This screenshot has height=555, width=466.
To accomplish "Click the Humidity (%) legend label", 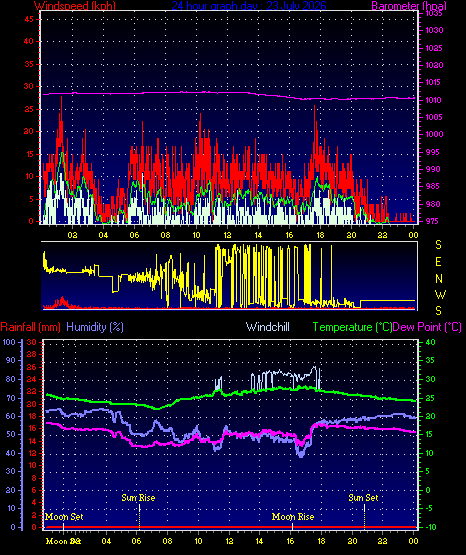I will tap(95, 327).
